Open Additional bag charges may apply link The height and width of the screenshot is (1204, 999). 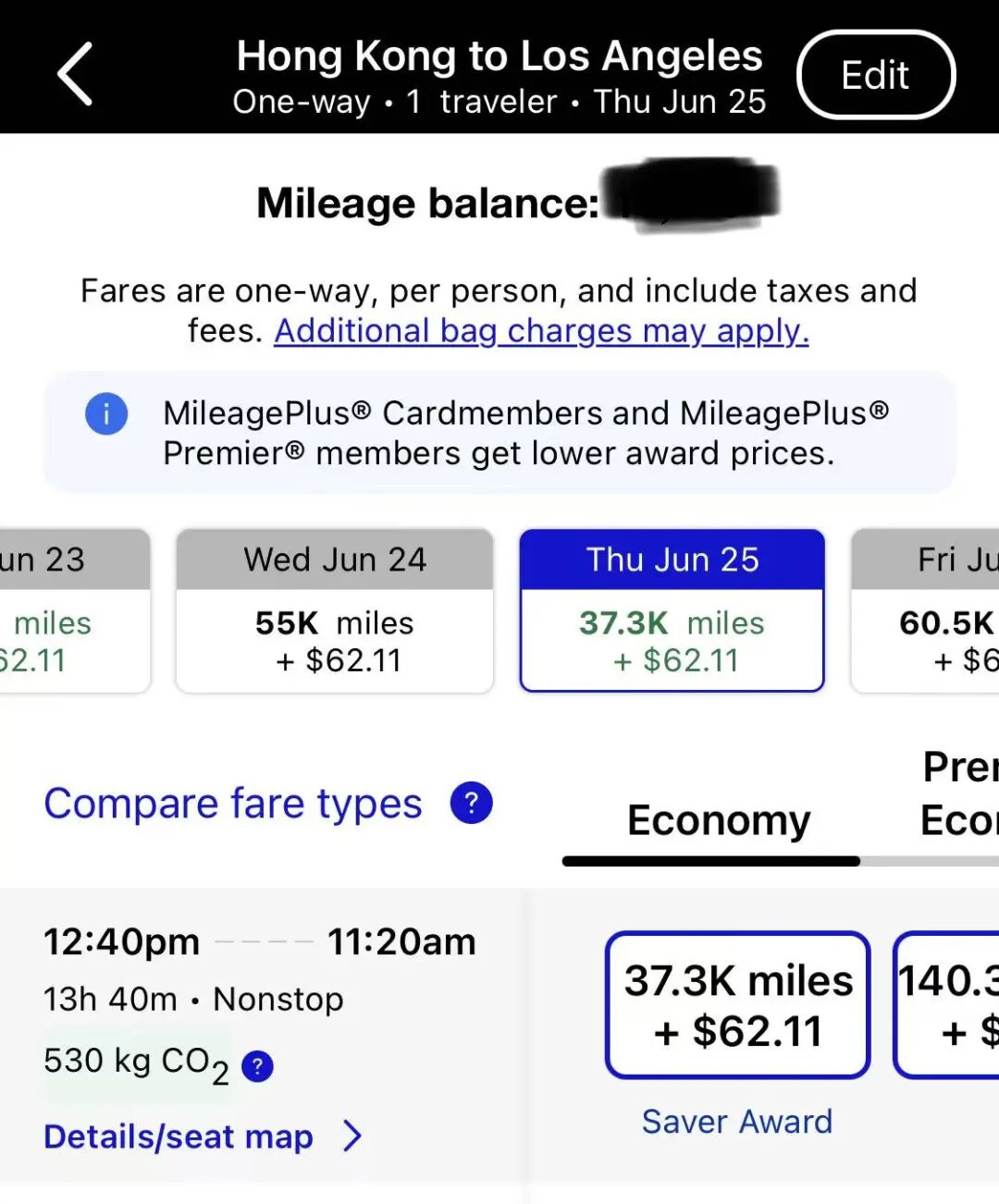coord(541,331)
